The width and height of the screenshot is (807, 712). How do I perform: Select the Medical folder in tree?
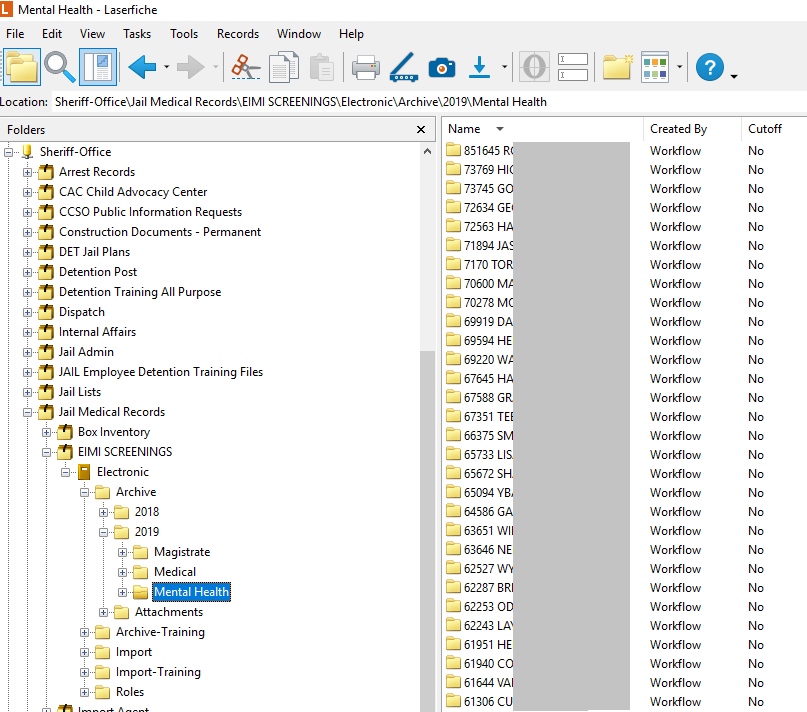pyautogui.click(x=175, y=572)
